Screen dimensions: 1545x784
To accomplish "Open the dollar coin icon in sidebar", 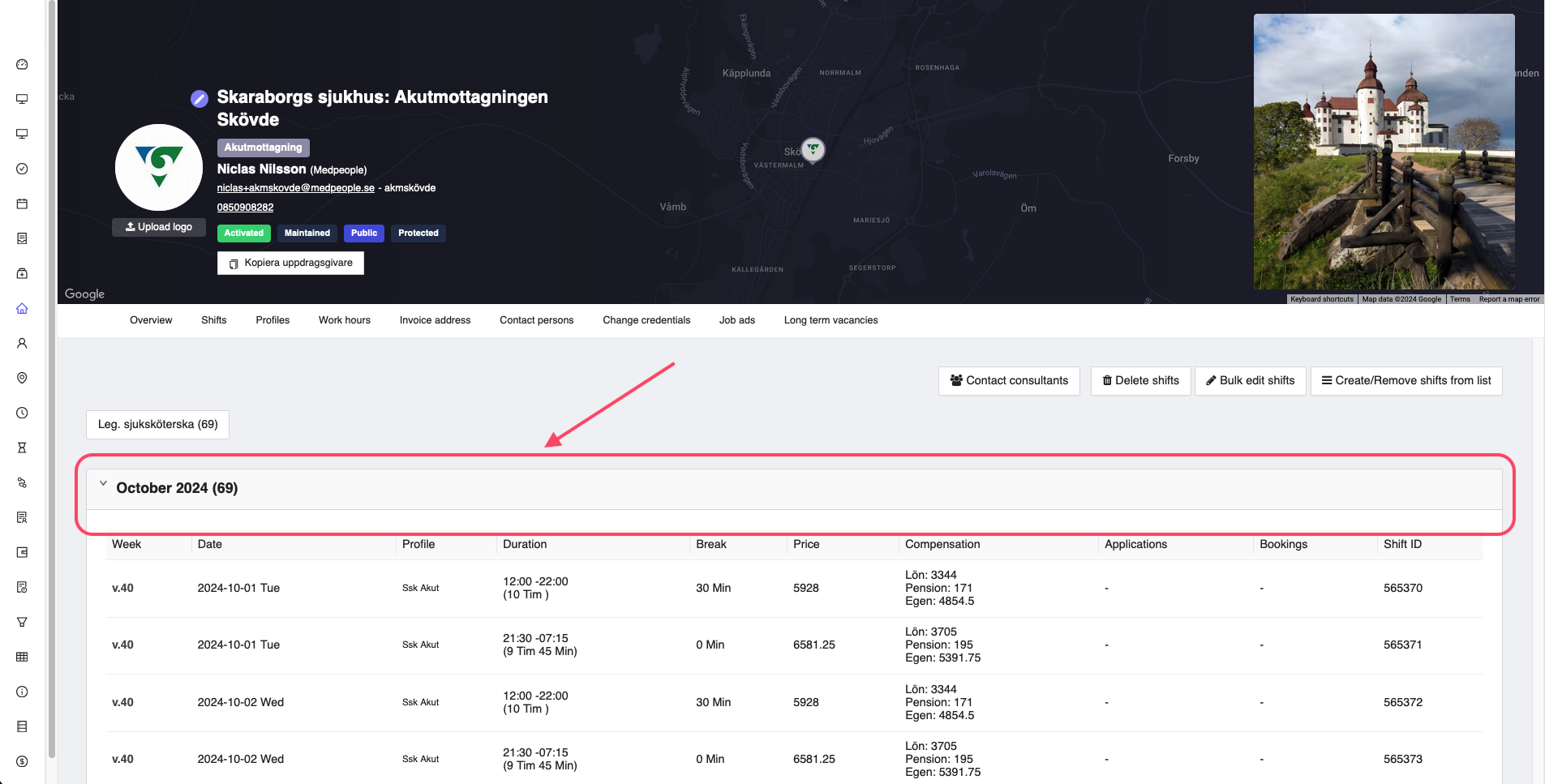I will (x=22, y=761).
